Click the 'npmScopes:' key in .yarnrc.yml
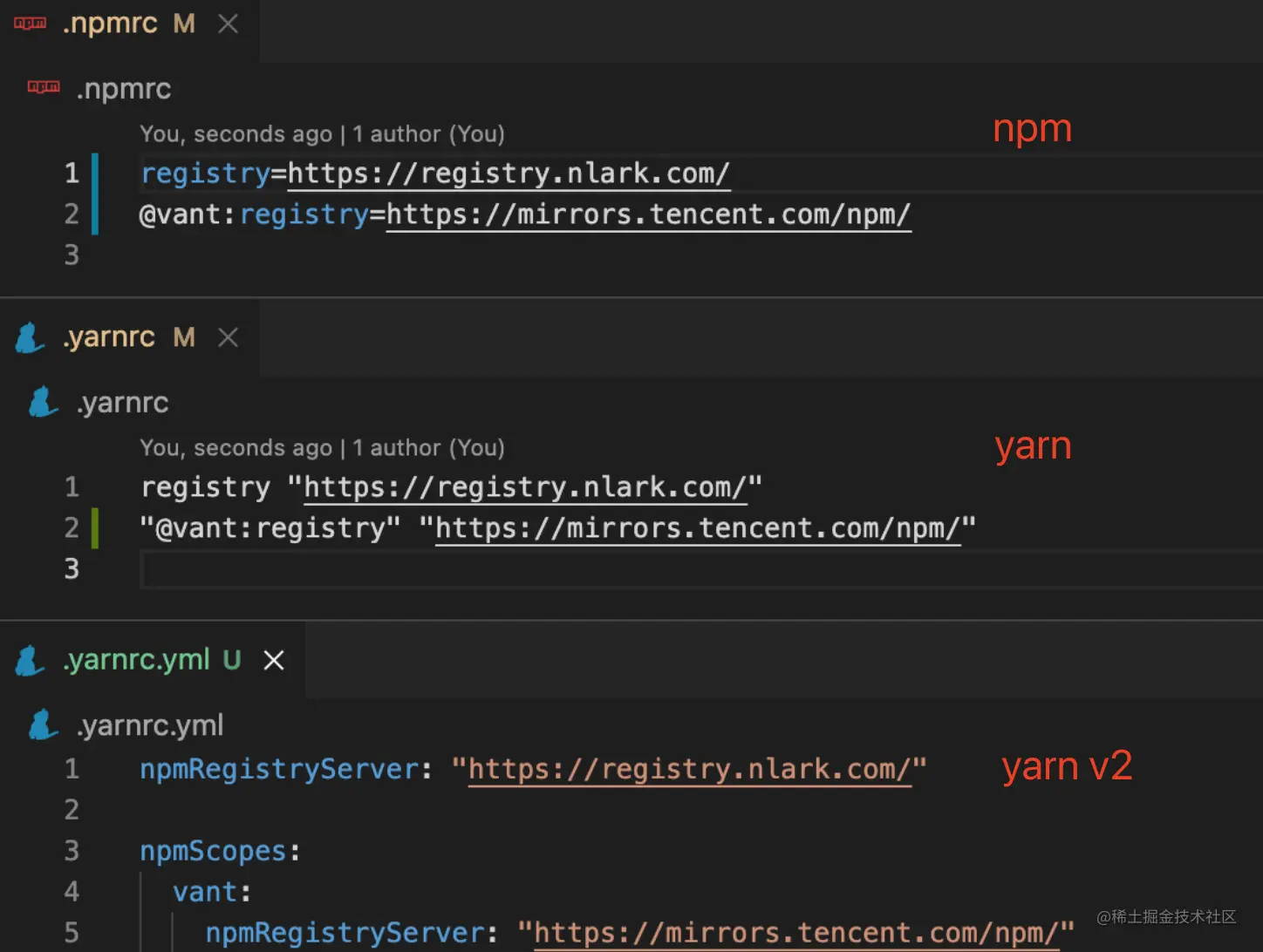Viewport: 1263px width, 952px height. click(x=221, y=851)
